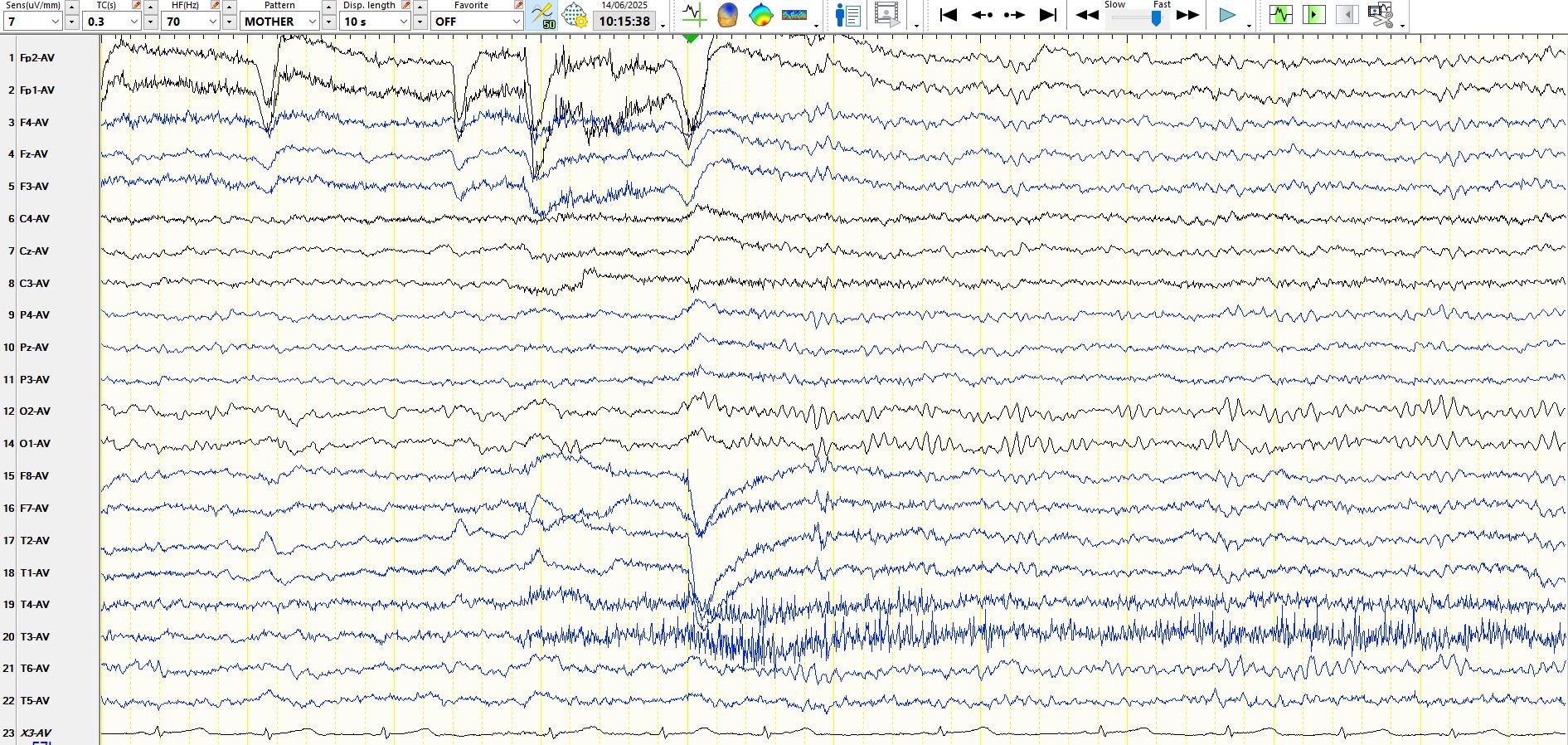Step TC(s) value down

click(x=151, y=22)
